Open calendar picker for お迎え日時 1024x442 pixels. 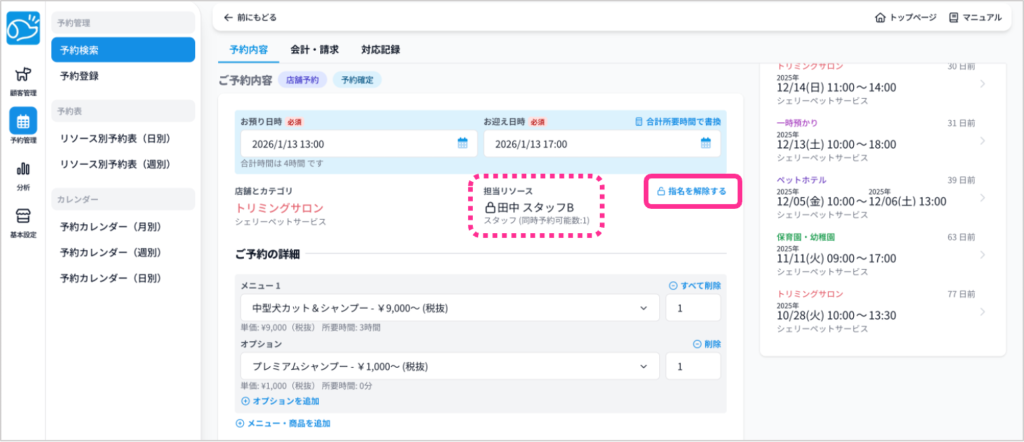pyautogui.click(x=705, y=144)
